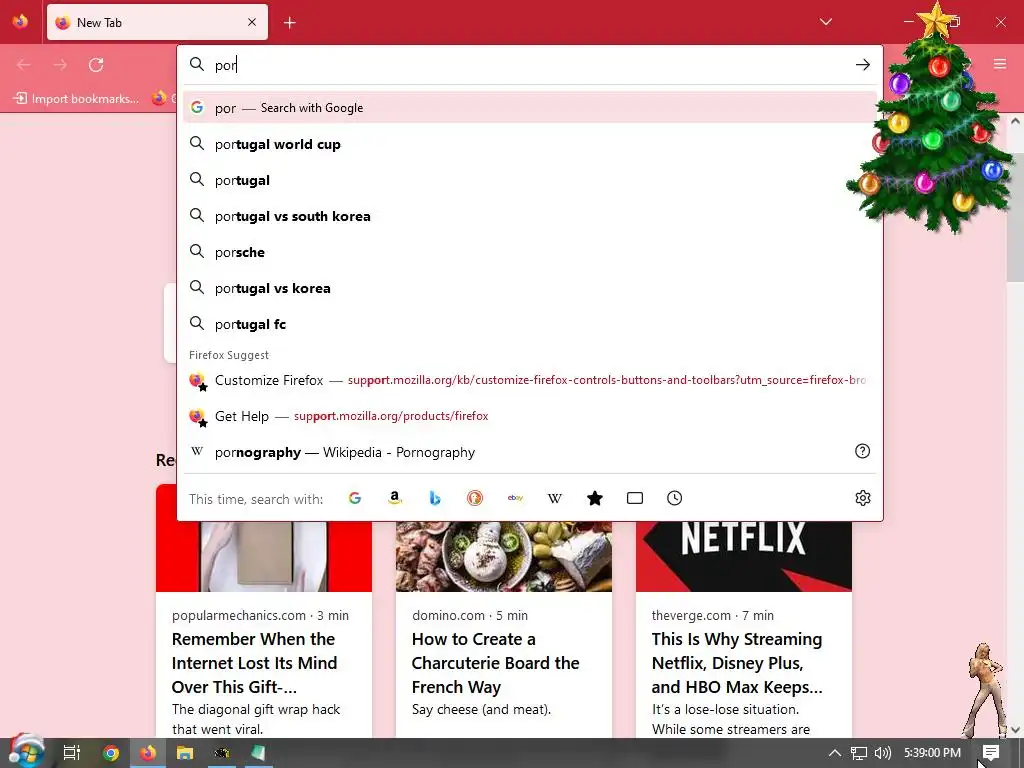Click the taskbar clock 5:39:00 PM
Screen dimensions: 1024x768
[932, 753]
